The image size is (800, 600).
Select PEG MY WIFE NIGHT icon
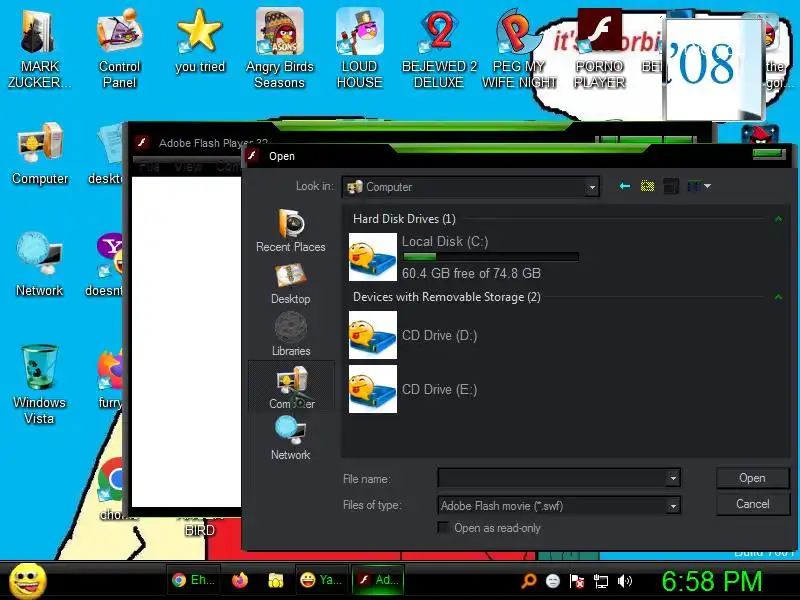[519, 48]
